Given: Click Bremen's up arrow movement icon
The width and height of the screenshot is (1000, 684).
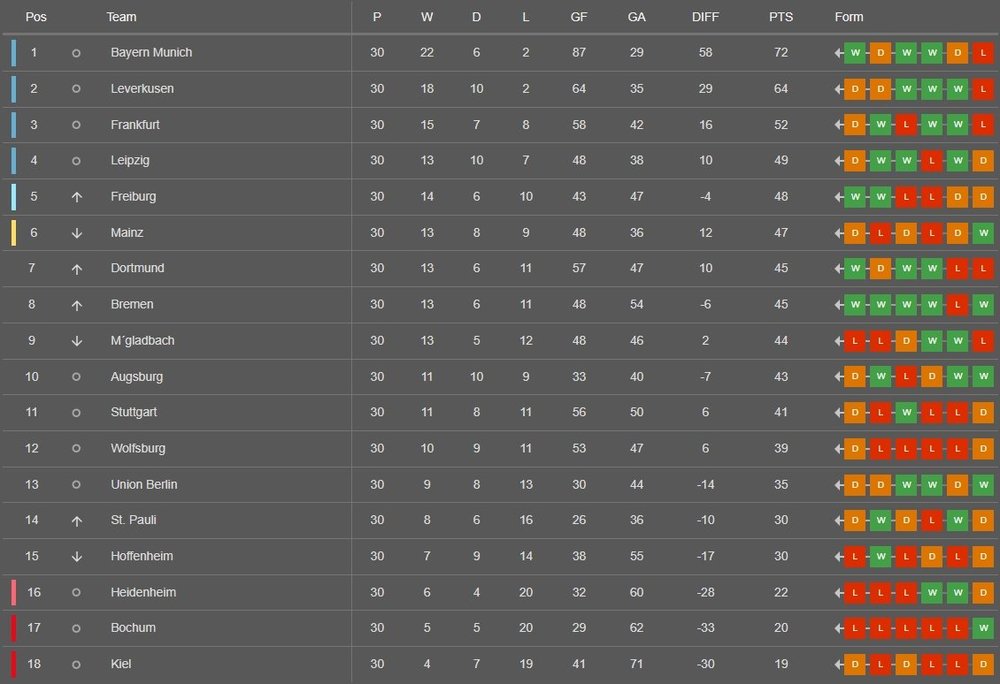Looking at the screenshot, I should click(x=76, y=305).
